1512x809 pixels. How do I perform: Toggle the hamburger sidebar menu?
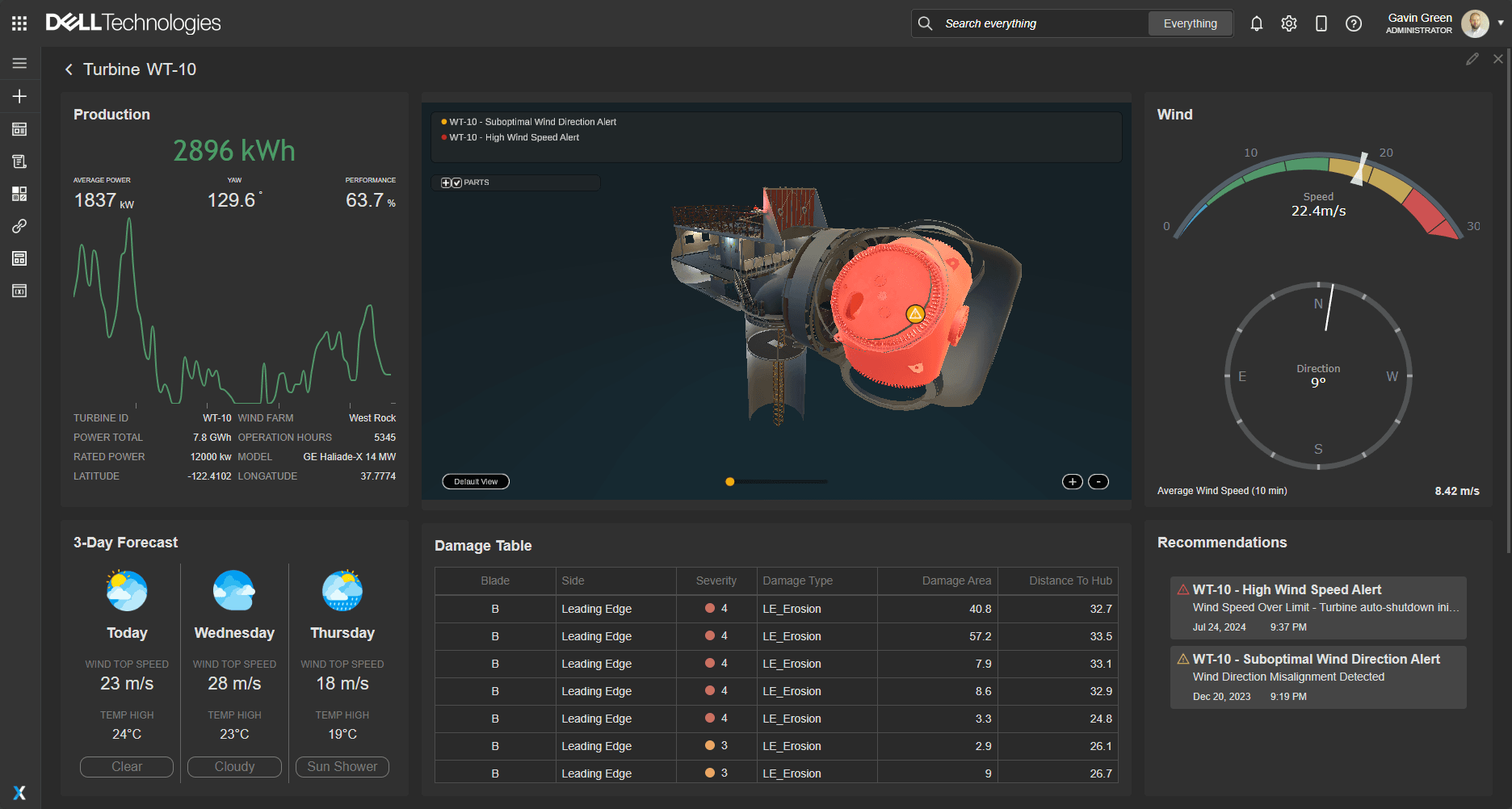pyautogui.click(x=19, y=63)
